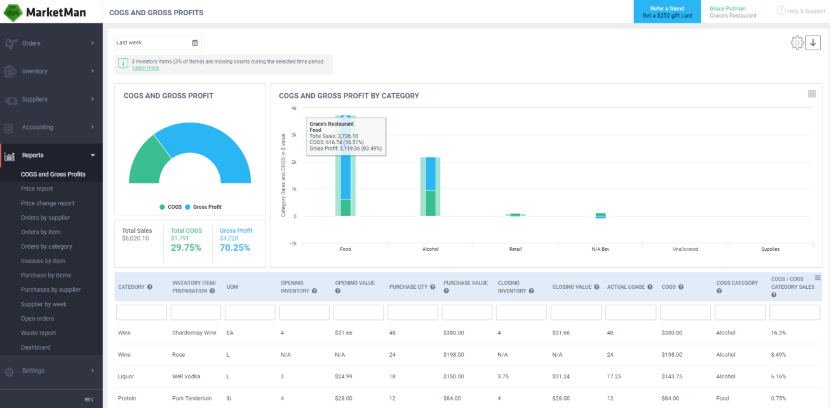The height and width of the screenshot is (408, 830).
Task: Toggle Gross Profit series in chart legend
Action: pyautogui.click(x=203, y=207)
